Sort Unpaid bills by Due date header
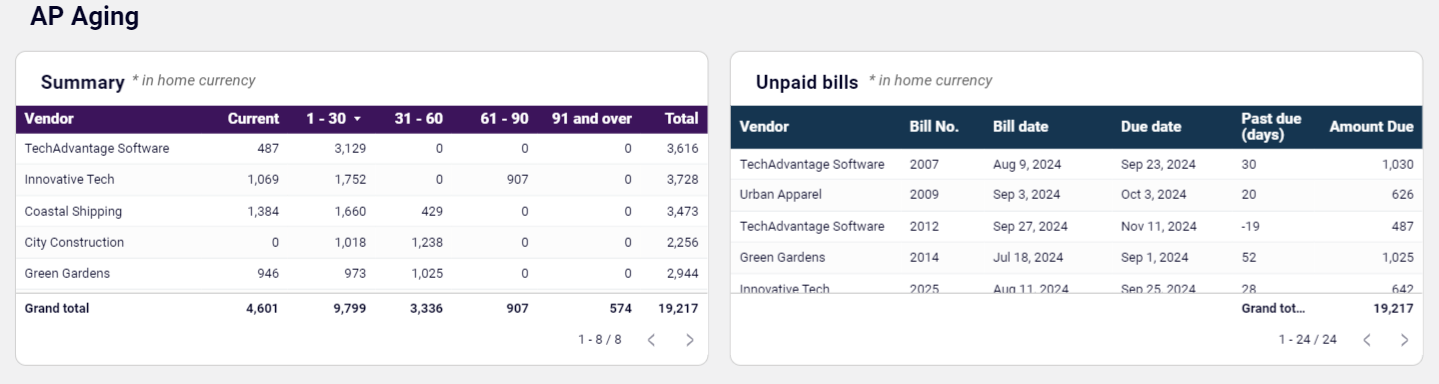The height and width of the screenshot is (384, 1439). [x=1151, y=127]
